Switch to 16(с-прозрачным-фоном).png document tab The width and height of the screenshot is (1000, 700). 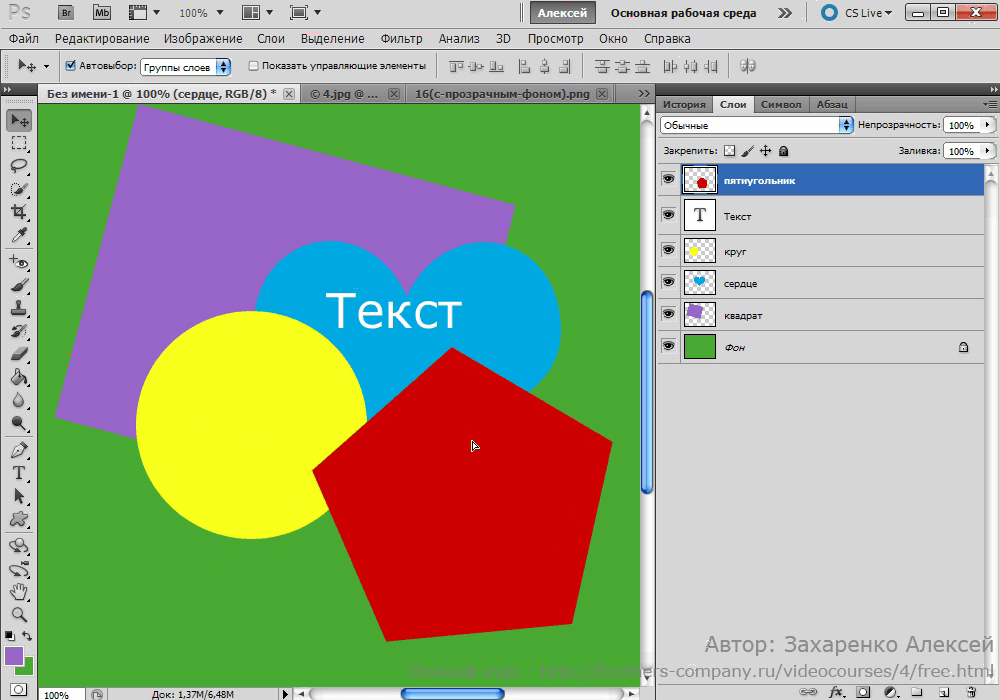(502, 94)
